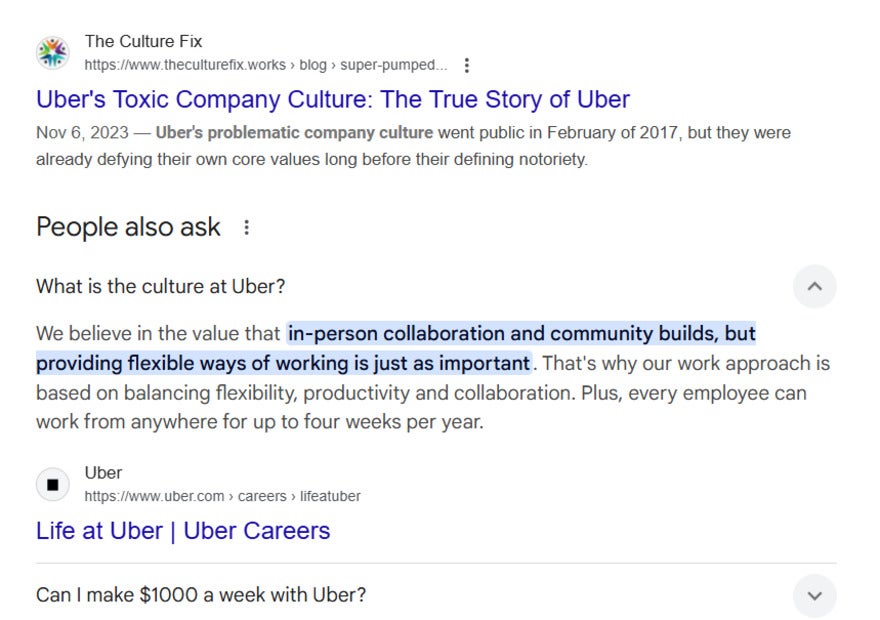880x620 pixels.
Task: Open more options beside theculturefix.works URL
Action: click(x=466, y=65)
